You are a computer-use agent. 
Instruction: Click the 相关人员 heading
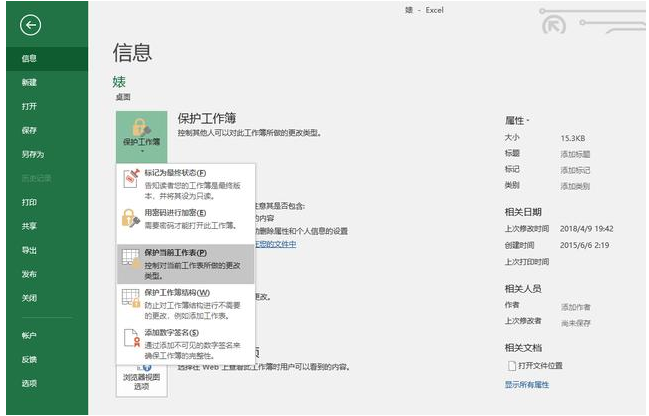[523, 289]
